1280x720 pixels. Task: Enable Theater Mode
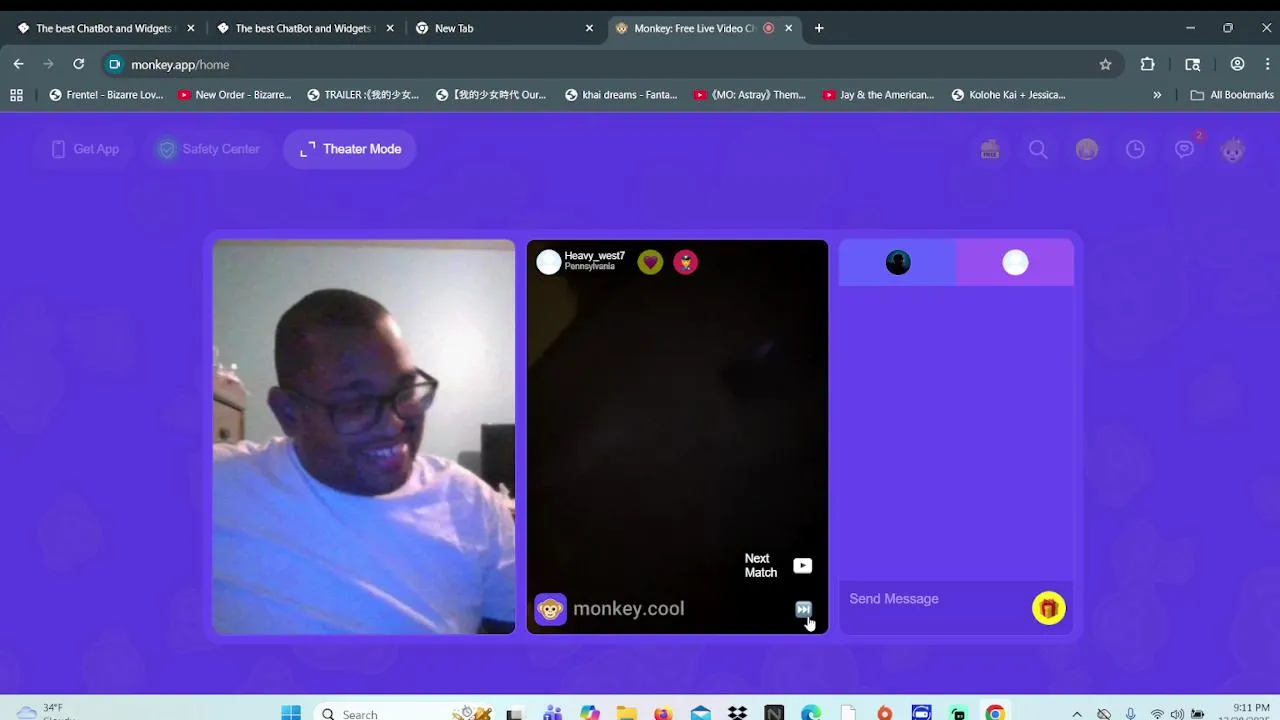tap(350, 149)
